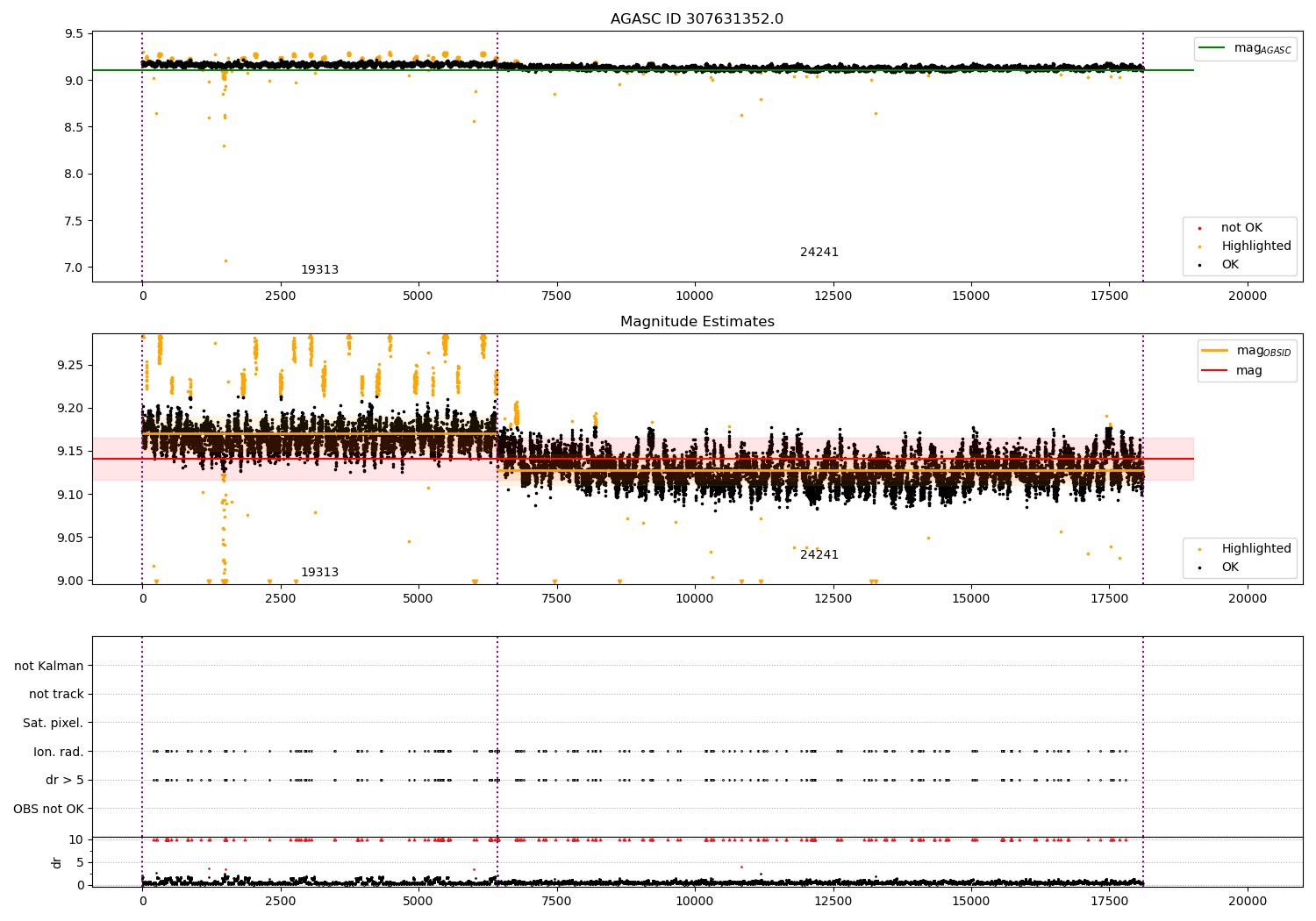
Task: Click the 9.10 y-axis tick label
Action: point(70,495)
